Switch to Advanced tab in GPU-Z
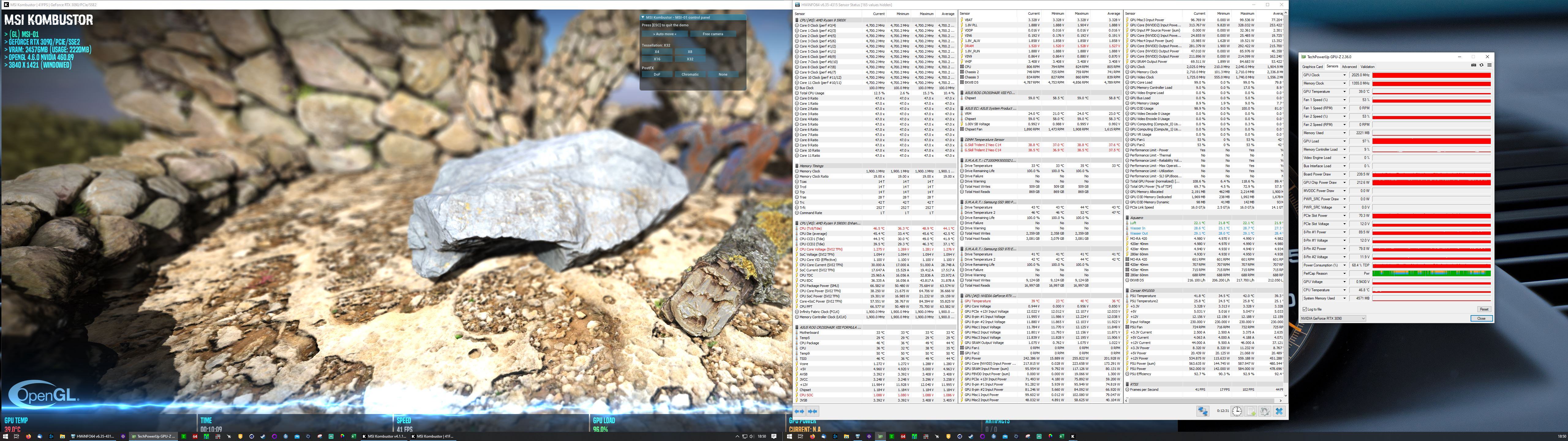 pyautogui.click(x=1349, y=66)
